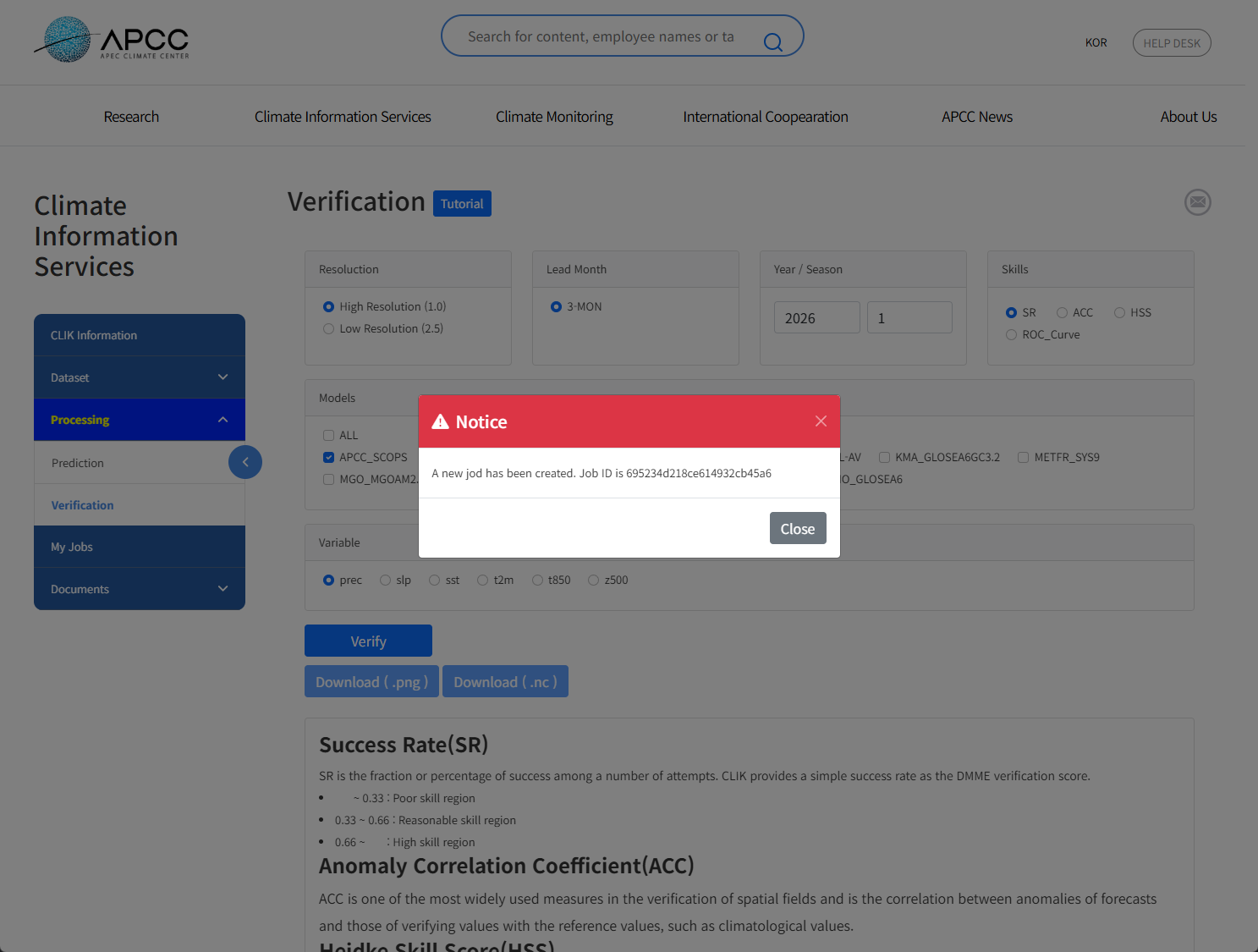Close the Notice dialog with X icon
Image resolution: width=1258 pixels, height=952 pixels.
(x=820, y=421)
